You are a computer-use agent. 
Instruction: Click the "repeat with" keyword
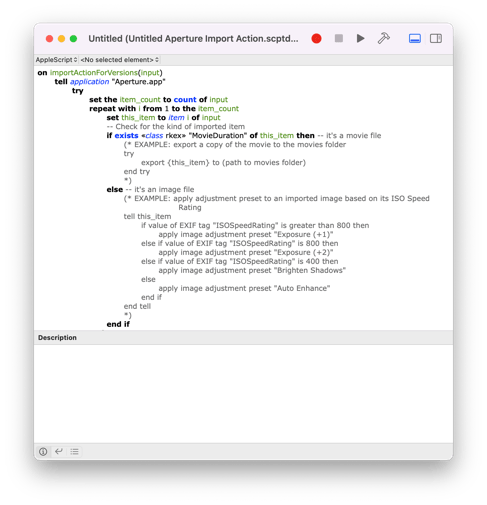(x=112, y=109)
